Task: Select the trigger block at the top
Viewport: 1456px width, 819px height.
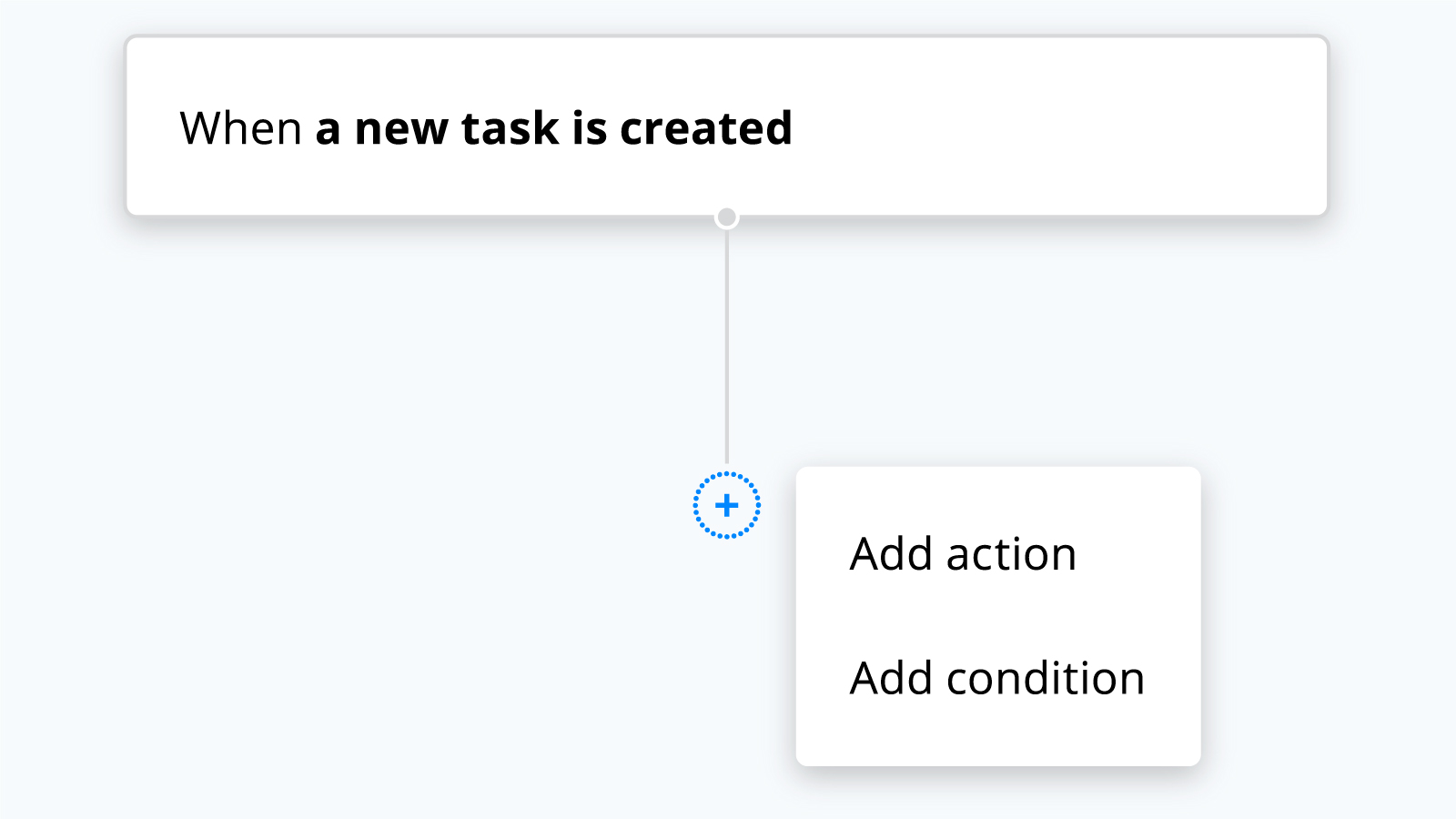Action: 726,126
